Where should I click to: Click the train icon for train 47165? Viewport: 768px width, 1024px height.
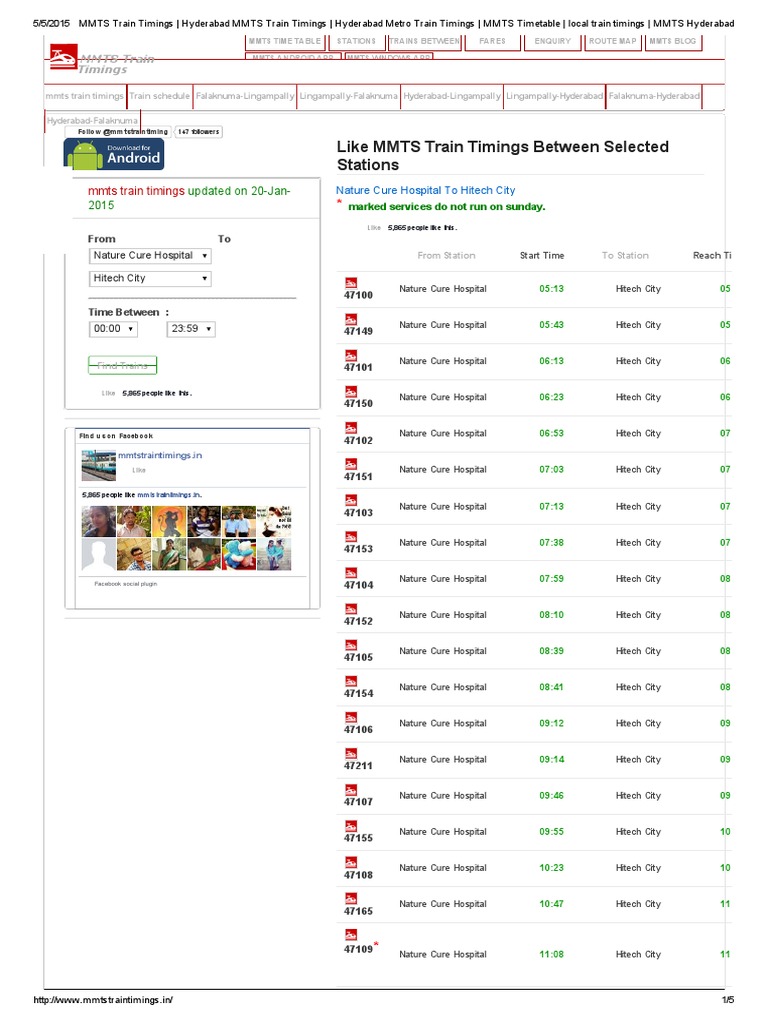[351, 899]
